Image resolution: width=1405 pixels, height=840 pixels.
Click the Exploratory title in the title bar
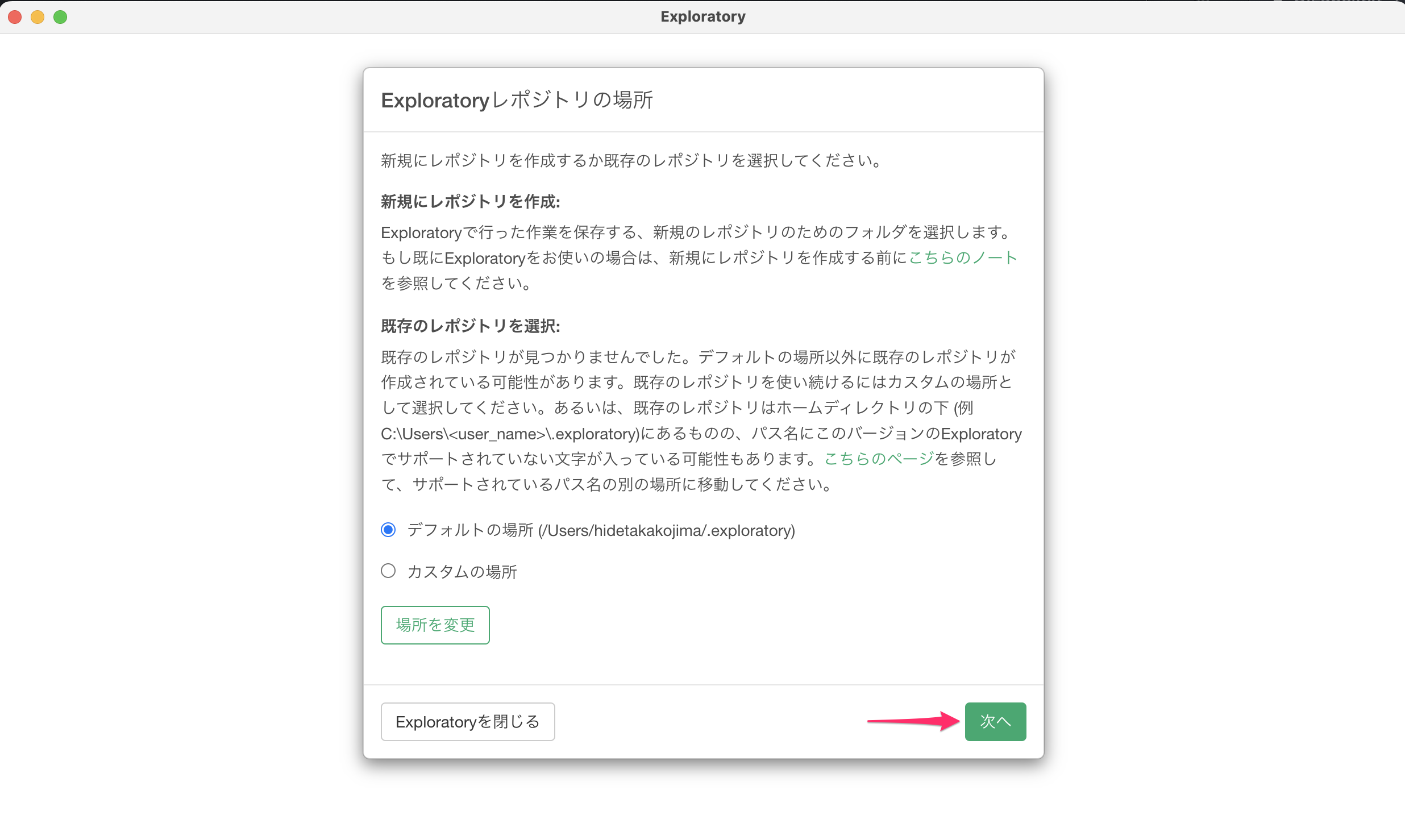tap(702, 17)
